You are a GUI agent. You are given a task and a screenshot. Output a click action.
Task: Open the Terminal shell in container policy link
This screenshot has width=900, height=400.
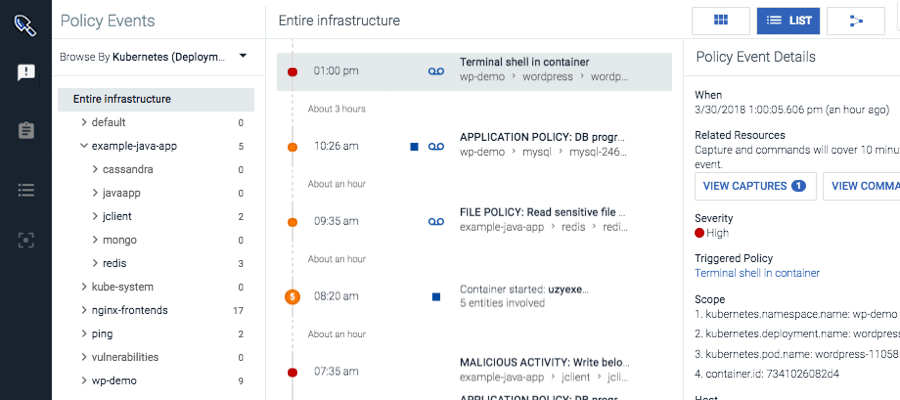[757, 273]
